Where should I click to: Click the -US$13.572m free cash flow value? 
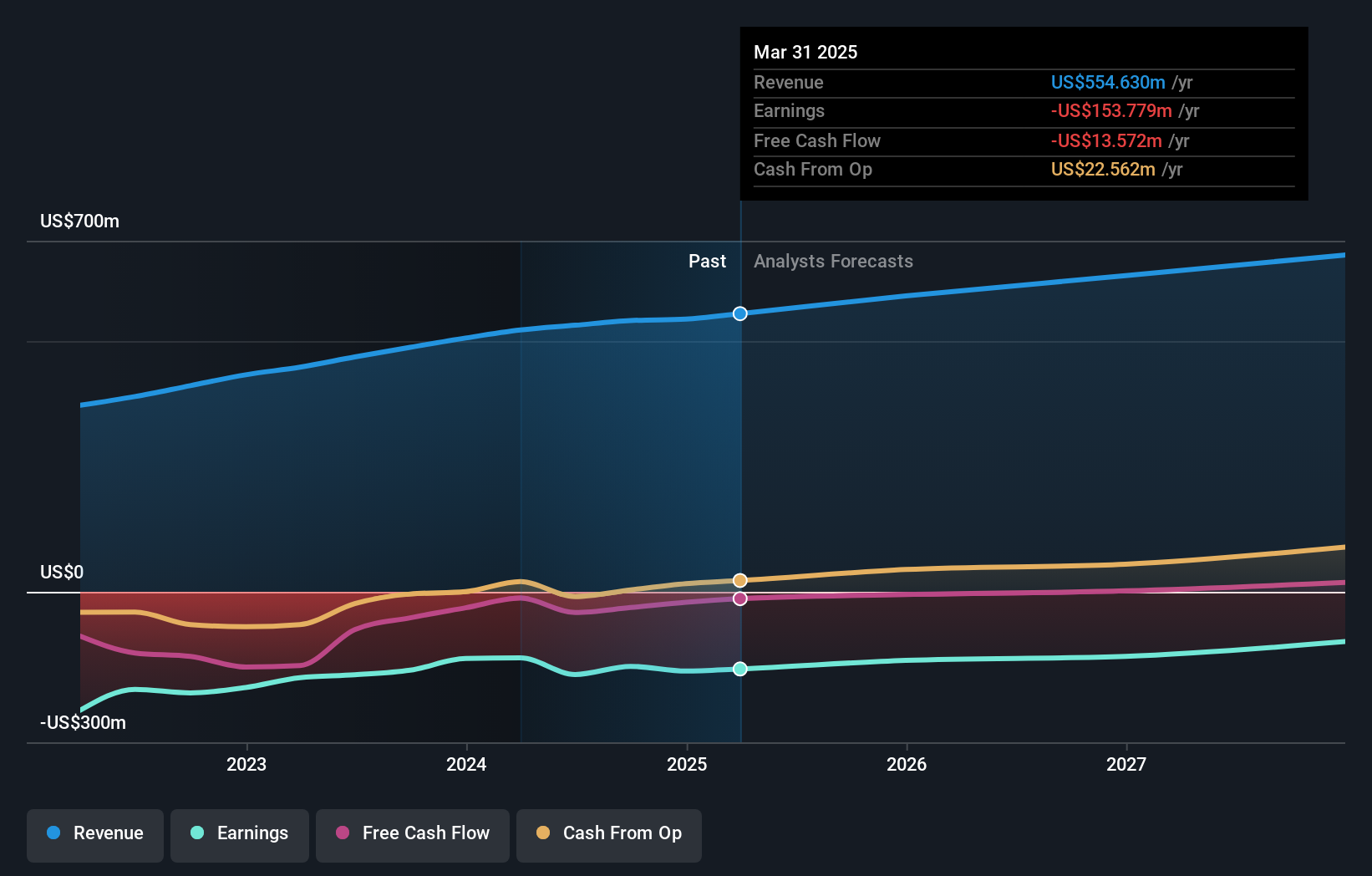[1106, 141]
